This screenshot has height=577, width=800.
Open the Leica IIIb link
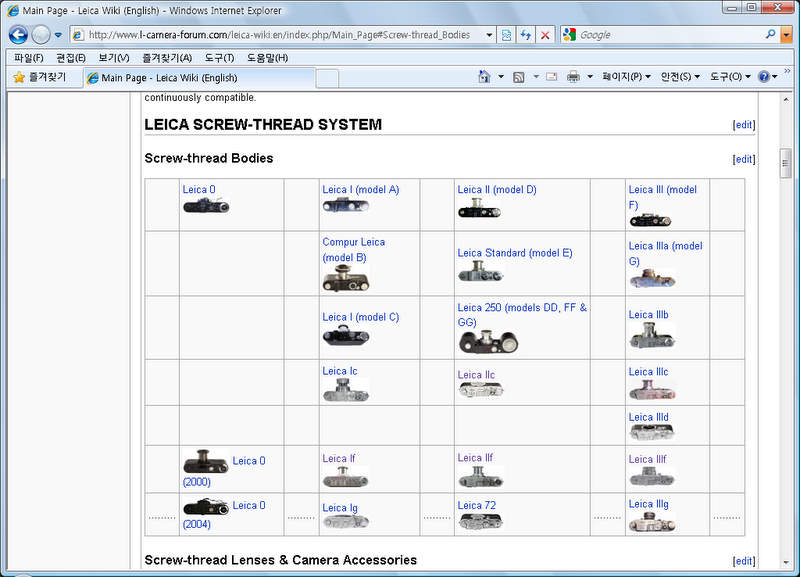click(648, 315)
